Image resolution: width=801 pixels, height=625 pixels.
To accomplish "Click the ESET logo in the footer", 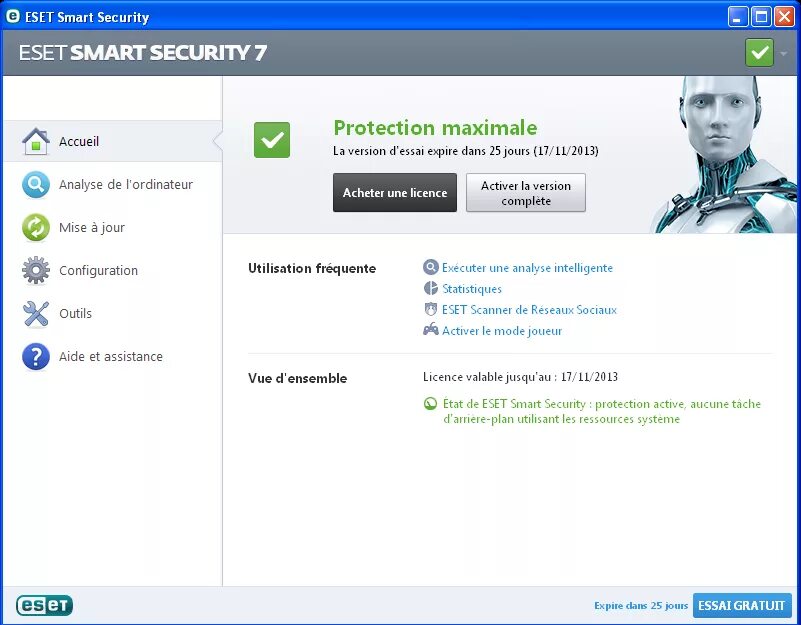I will 44,605.
